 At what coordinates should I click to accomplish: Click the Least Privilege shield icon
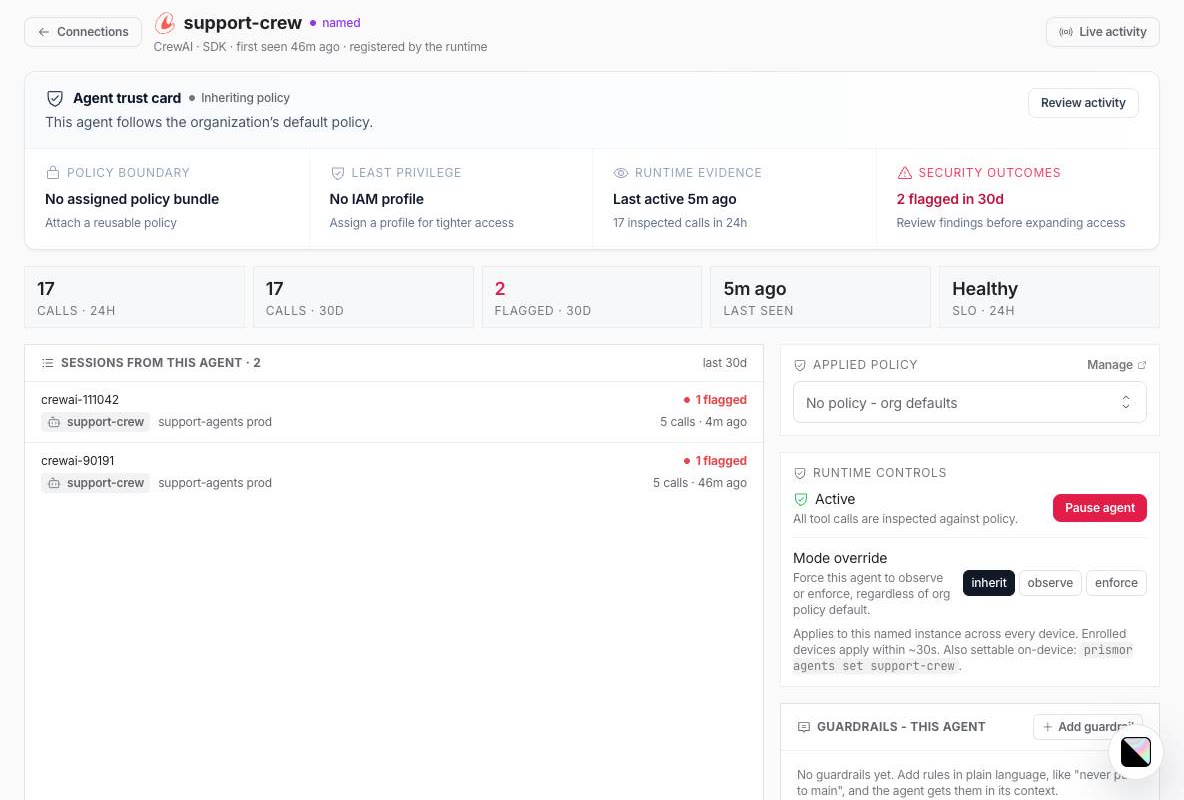tap(338, 173)
